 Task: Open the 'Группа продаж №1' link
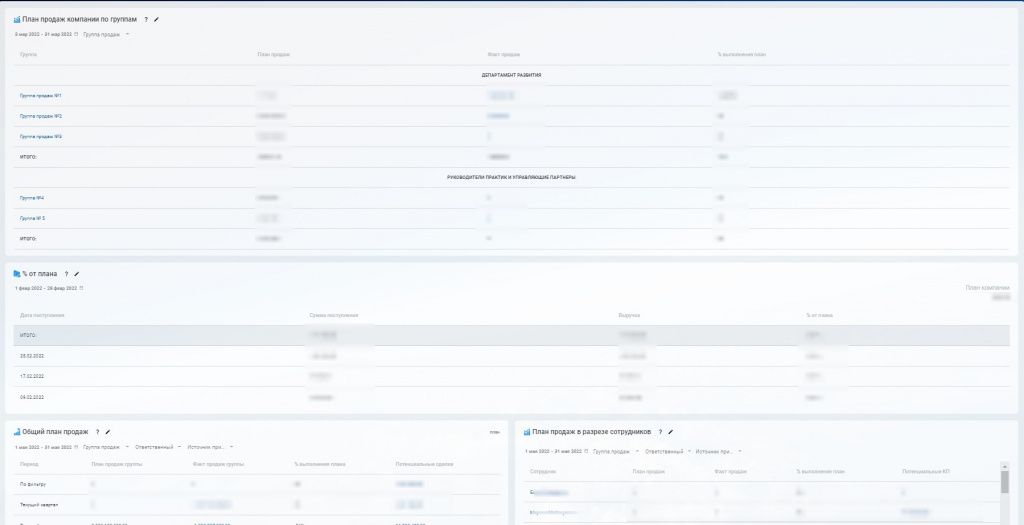[x=41, y=95]
